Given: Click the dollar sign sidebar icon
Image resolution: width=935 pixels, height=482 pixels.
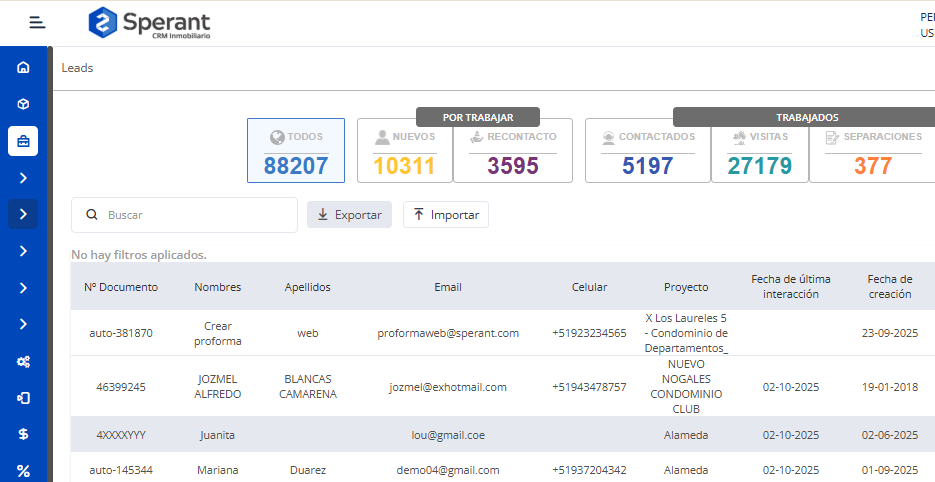Looking at the screenshot, I should pyautogui.click(x=23, y=434).
